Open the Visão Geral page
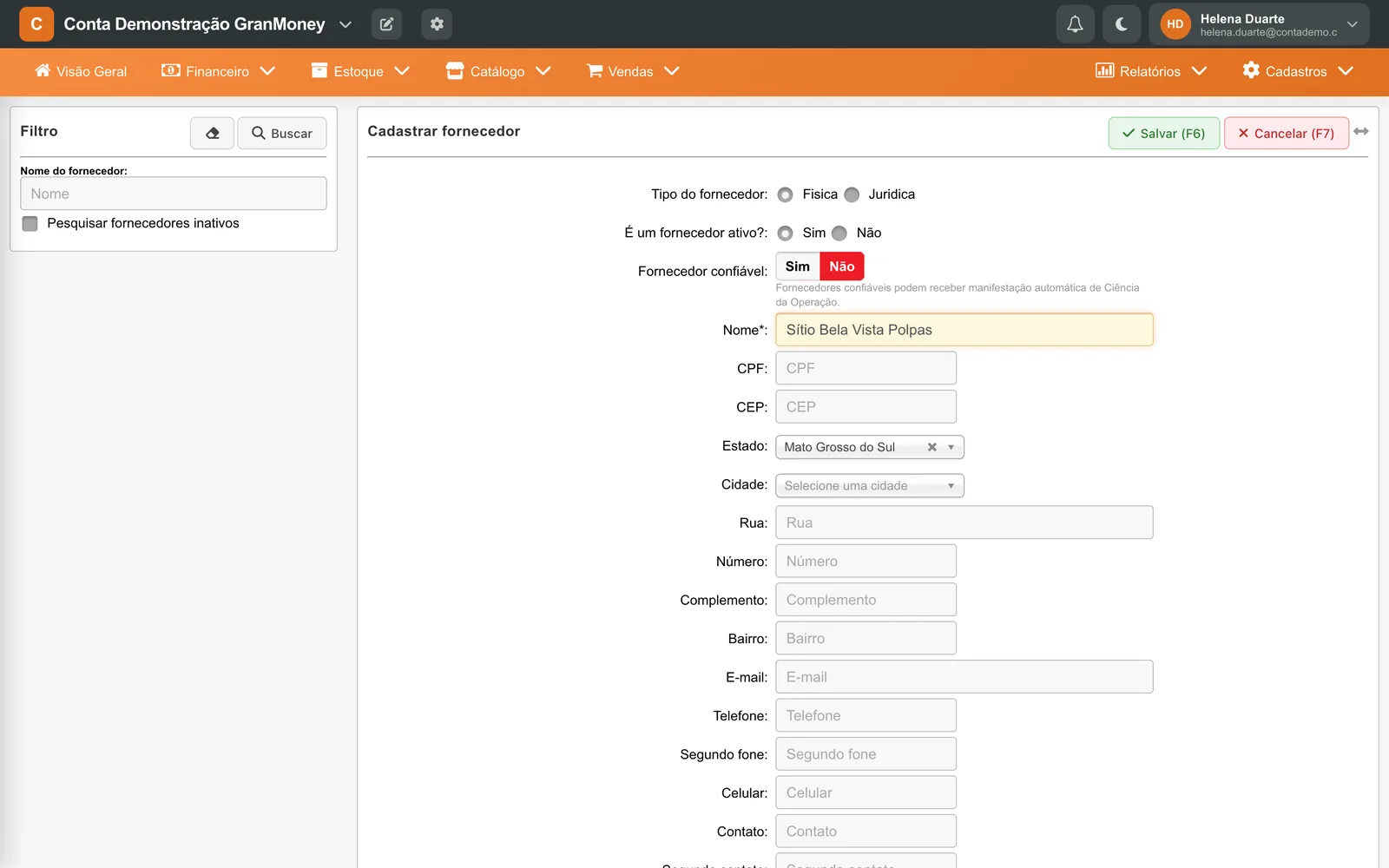This screenshot has width=1389, height=868. point(81,71)
